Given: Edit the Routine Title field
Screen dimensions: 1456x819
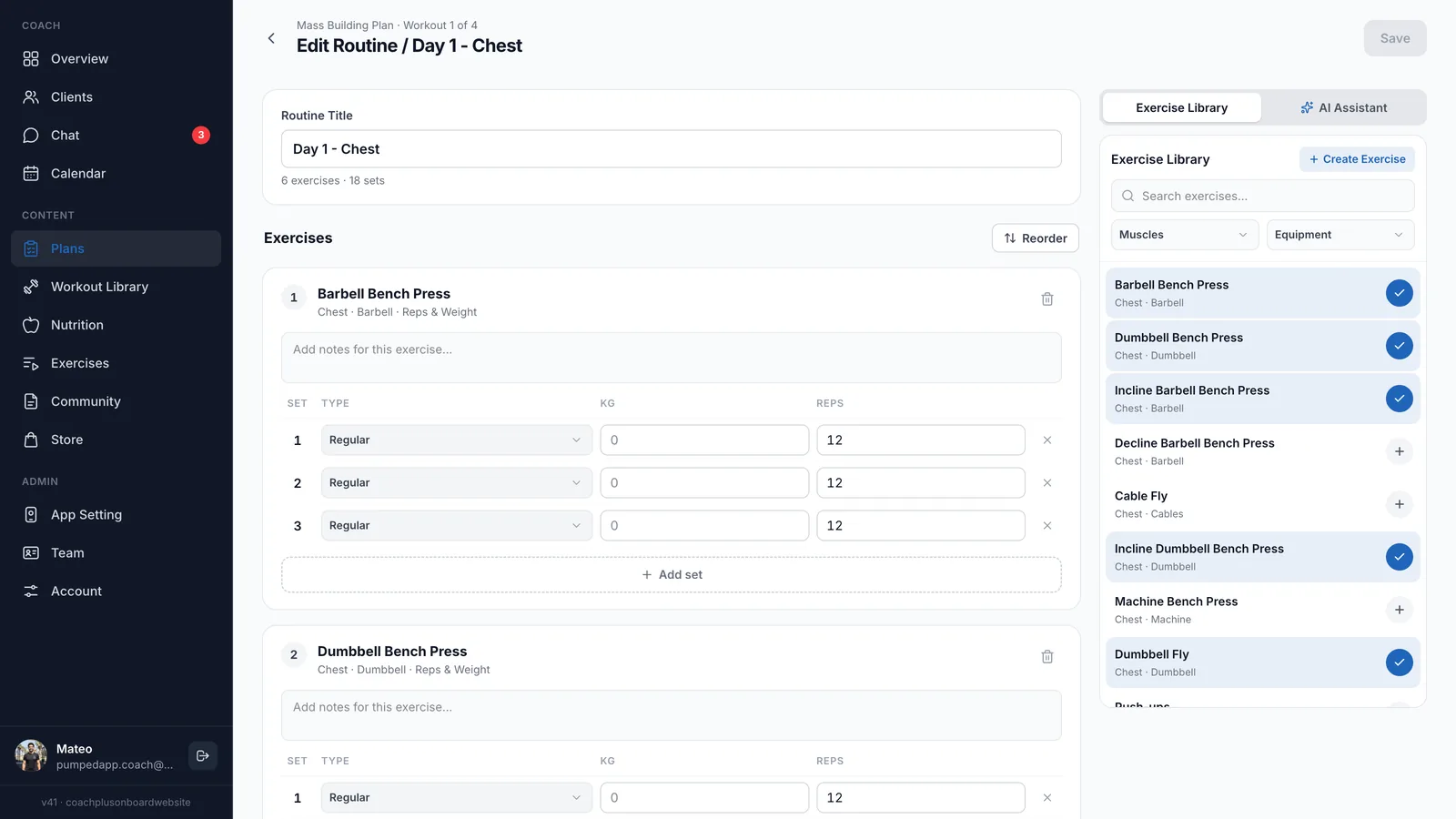Looking at the screenshot, I should (x=672, y=149).
